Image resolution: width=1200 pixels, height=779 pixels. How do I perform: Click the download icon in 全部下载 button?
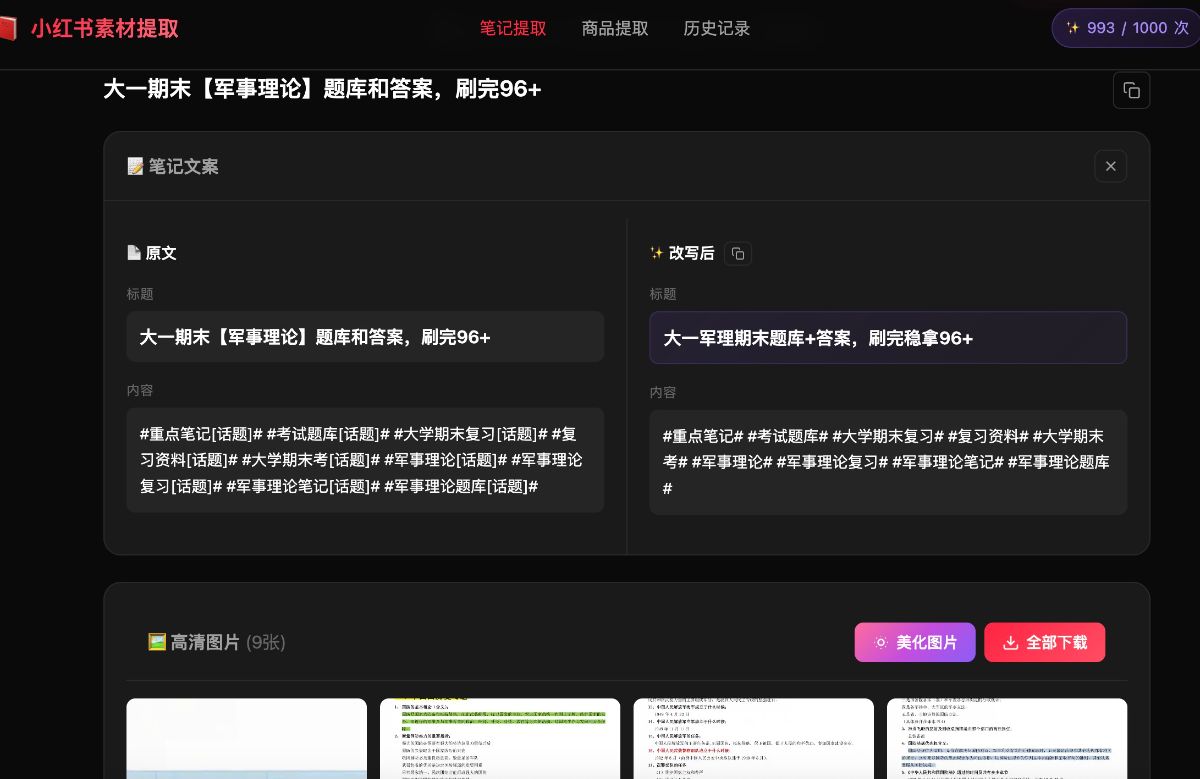point(1010,643)
